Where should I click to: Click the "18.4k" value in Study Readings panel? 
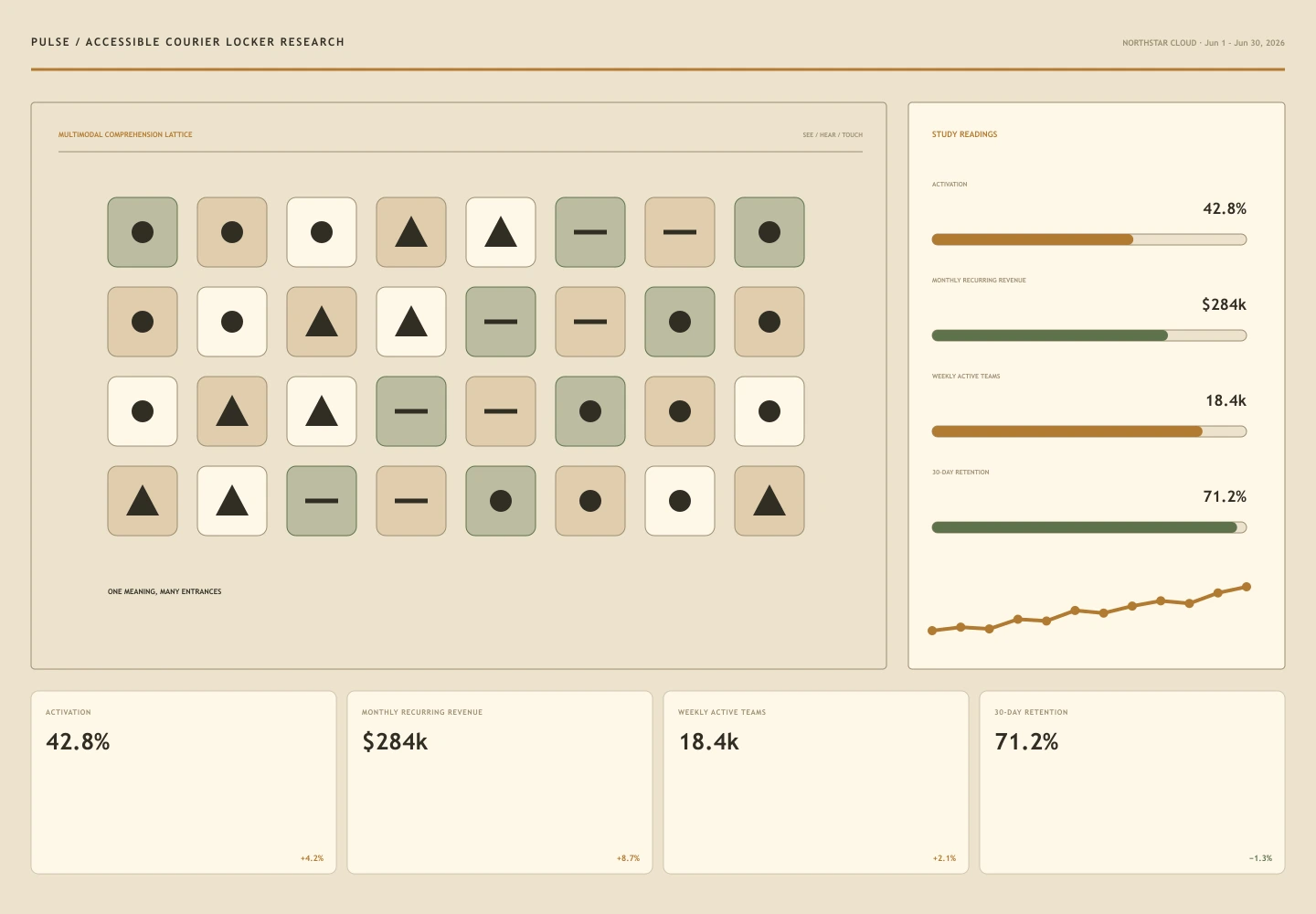coord(1226,400)
